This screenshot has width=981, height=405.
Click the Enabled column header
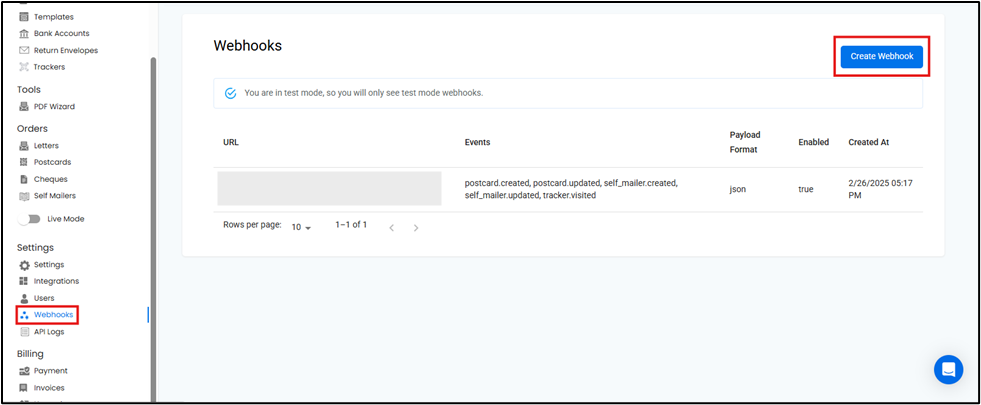click(813, 142)
